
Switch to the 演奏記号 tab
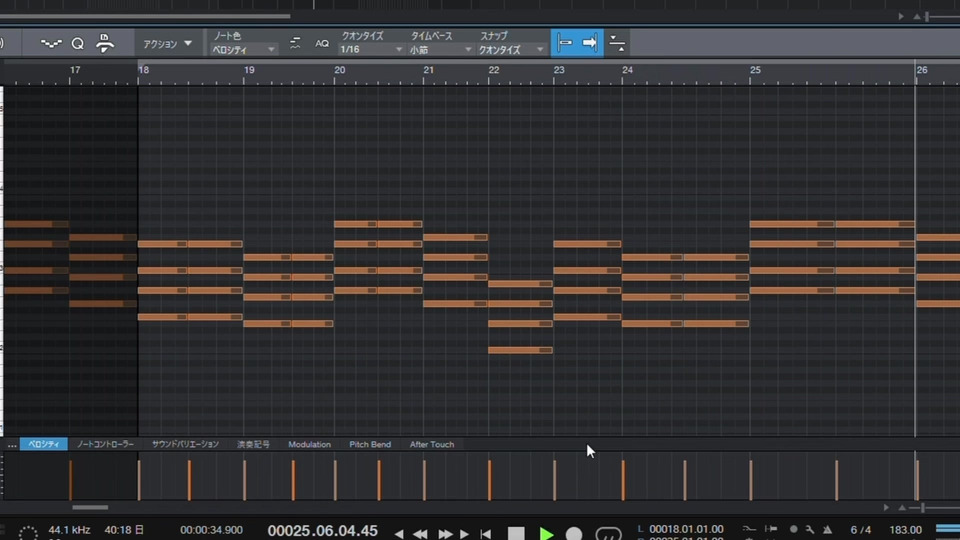(x=253, y=444)
